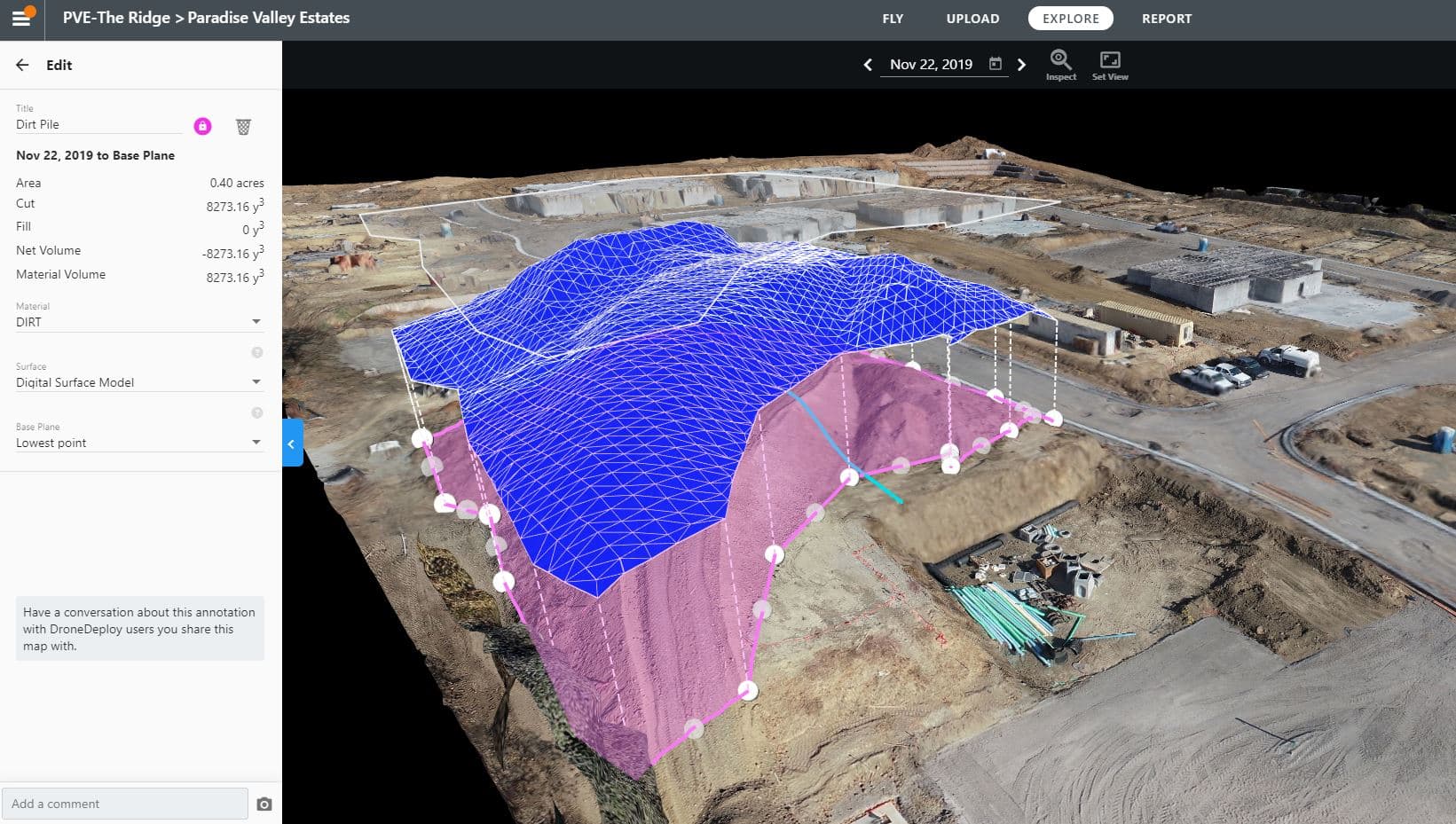The width and height of the screenshot is (1456, 824).
Task: Switch to the UPLOAD tab
Action: (972, 19)
